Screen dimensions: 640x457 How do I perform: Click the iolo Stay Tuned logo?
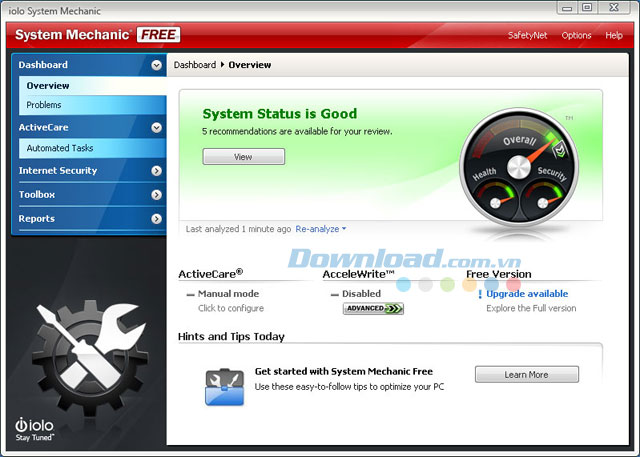point(35,430)
